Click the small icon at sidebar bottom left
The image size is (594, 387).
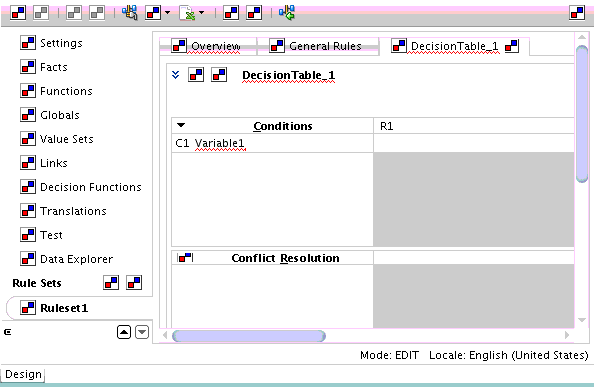click(x=8, y=332)
